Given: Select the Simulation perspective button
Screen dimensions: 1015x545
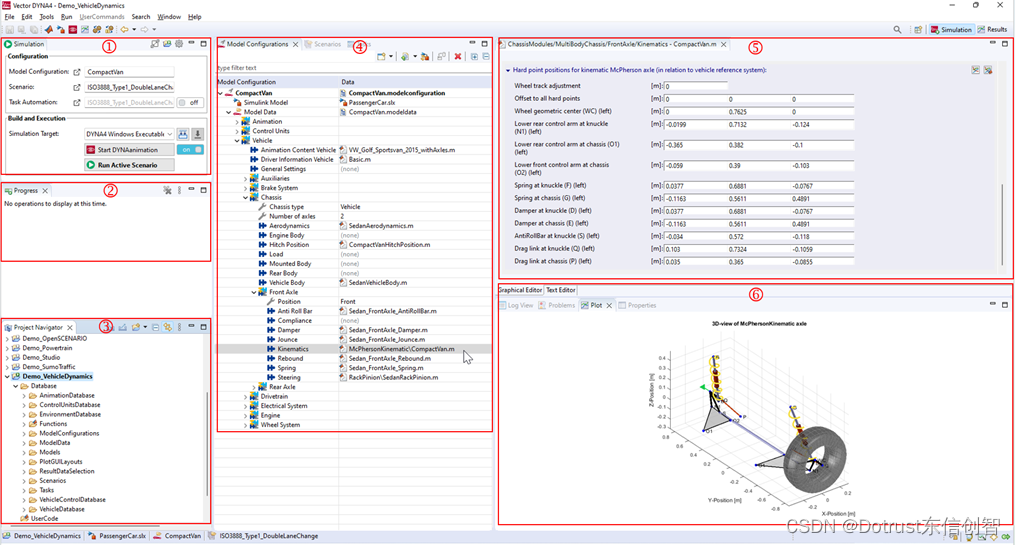Looking at the screenshot, I should click(951, 29).
